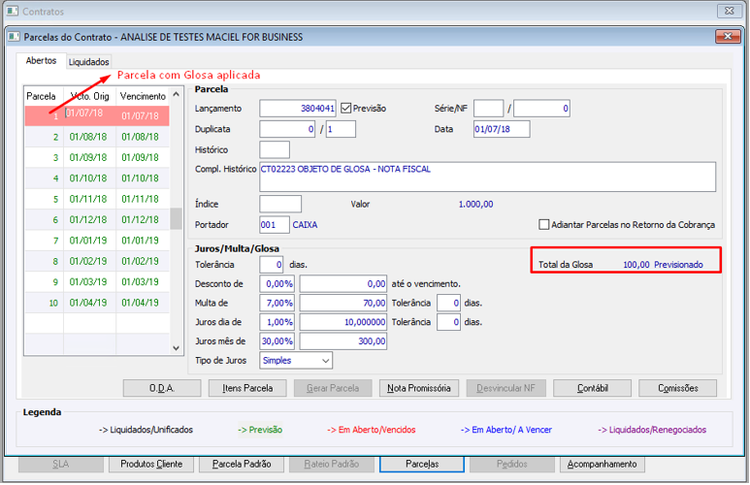Click the Juros dia Tolerância dias field

pos(449,322)
